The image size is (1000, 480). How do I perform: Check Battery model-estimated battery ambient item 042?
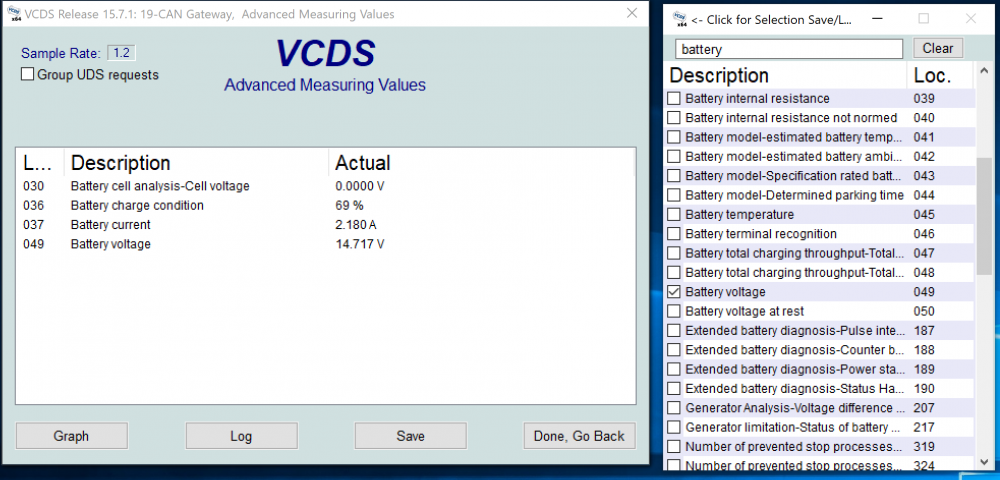[674, 157]
